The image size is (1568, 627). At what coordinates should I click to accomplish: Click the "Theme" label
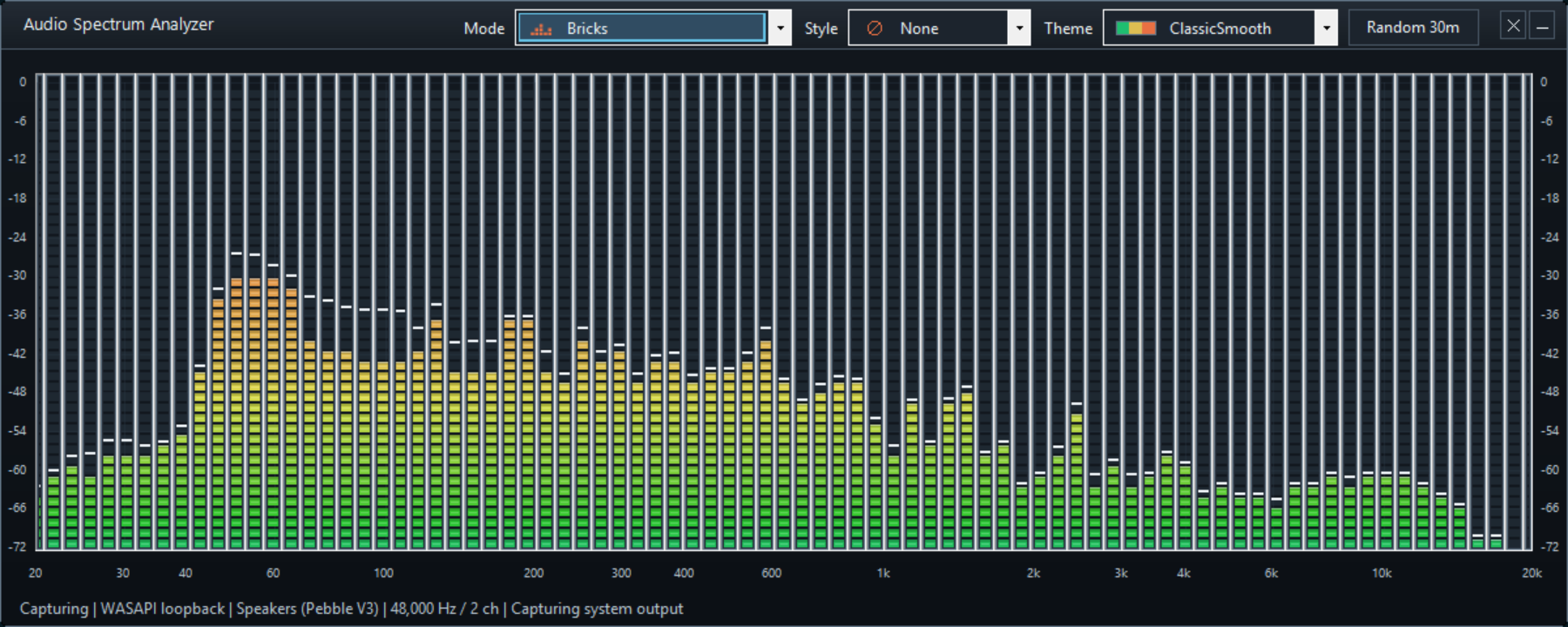click(1068, 28)
